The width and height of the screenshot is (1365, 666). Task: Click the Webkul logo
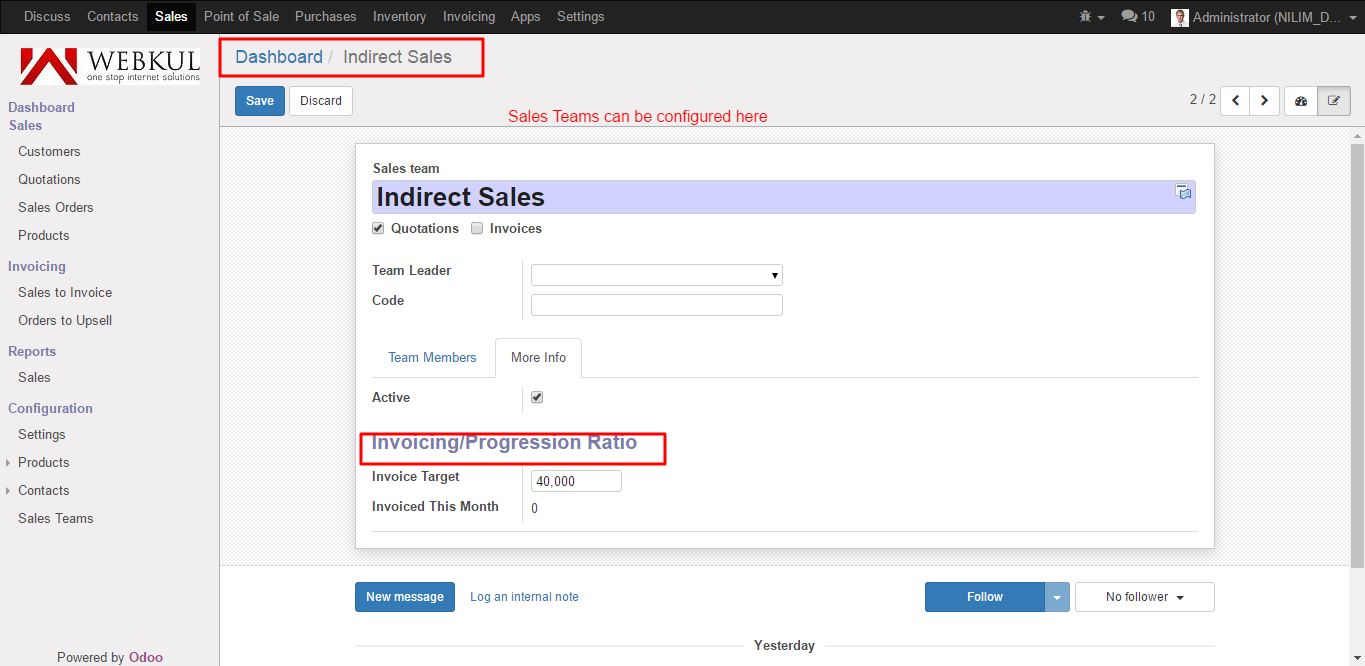click(x=110, y=65)
